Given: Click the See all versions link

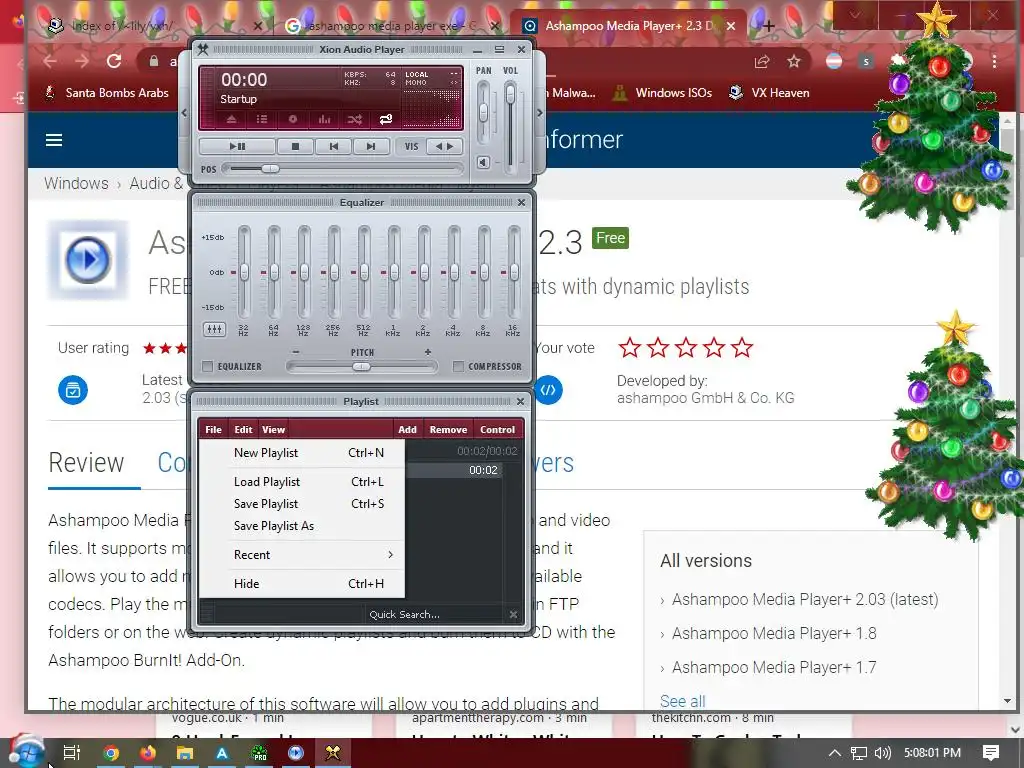Looking at the screenshot, I should pyautogui.click(x=682, y=701).
